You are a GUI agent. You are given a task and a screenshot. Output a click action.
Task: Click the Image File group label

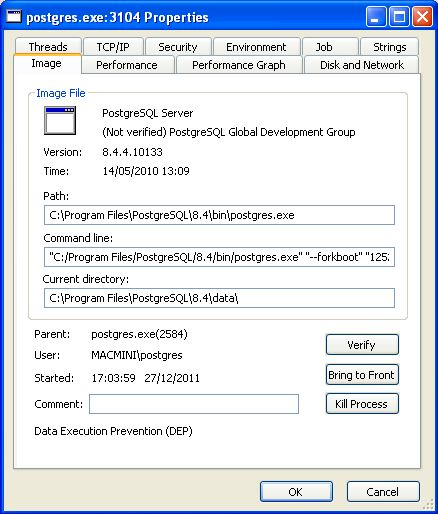coord(61,93)
